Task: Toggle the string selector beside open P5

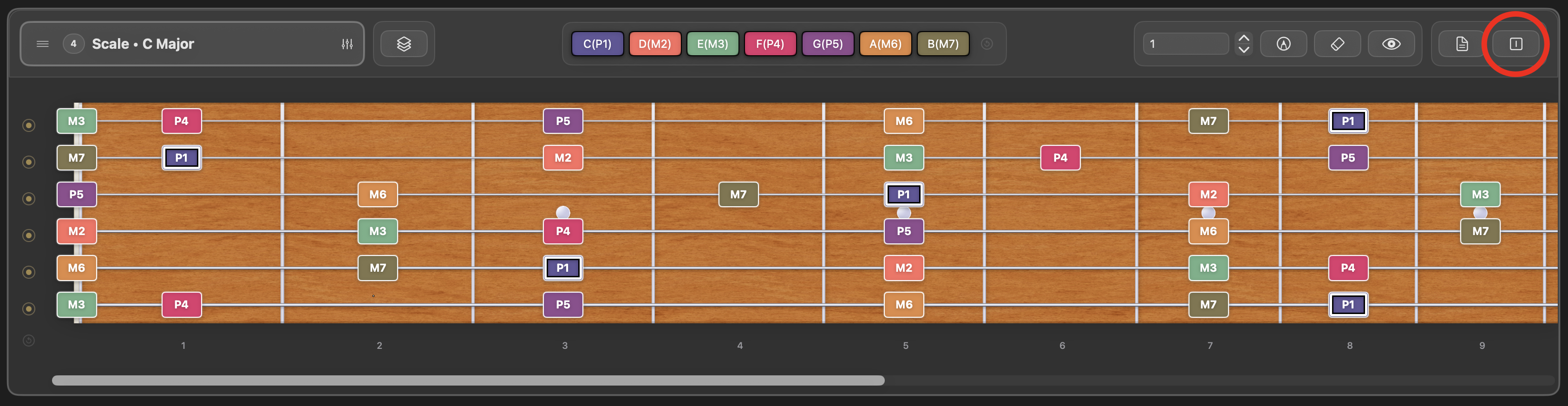Action: point(29,198)
